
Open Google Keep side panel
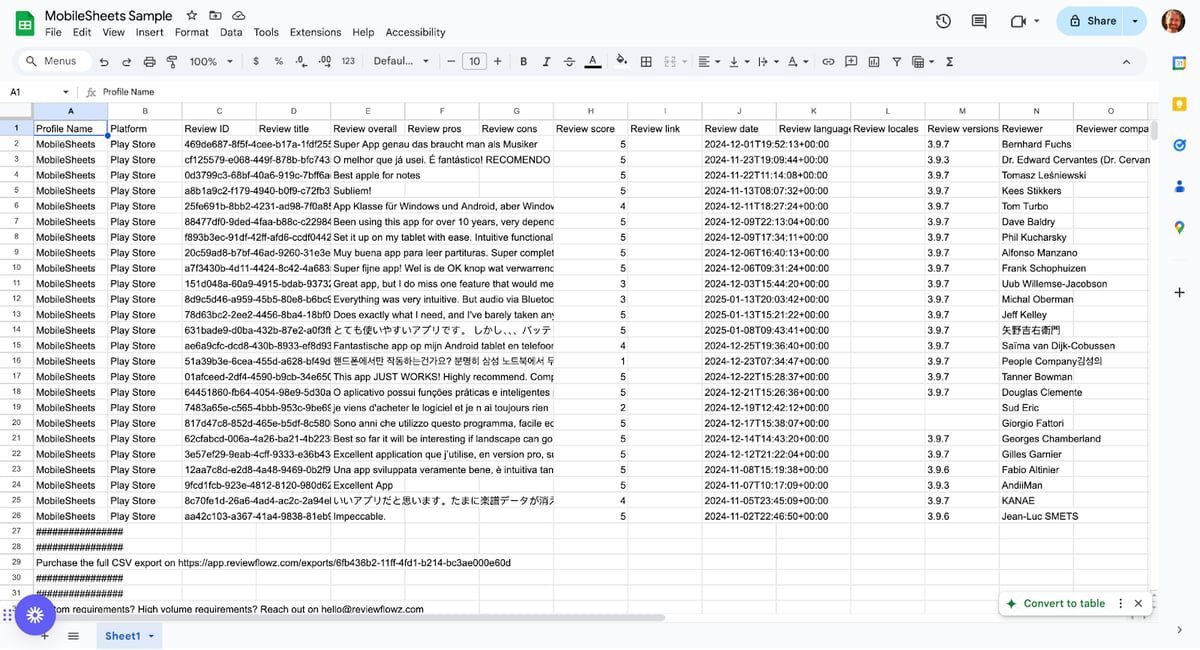pos(1179,104)
